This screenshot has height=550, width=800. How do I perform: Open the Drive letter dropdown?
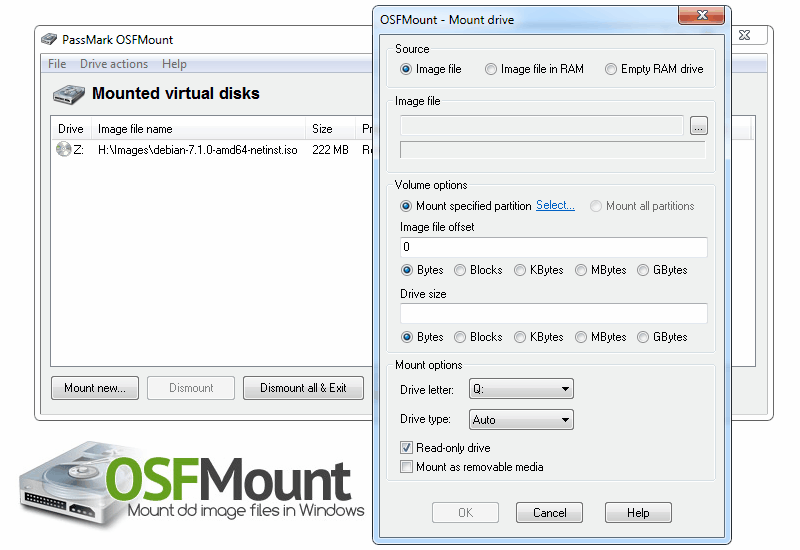521,389
